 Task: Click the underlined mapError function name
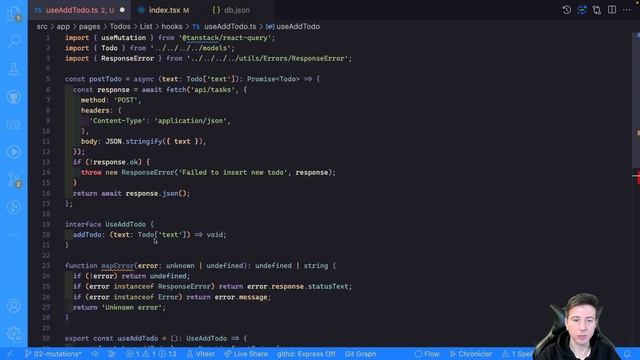(x=117, y=266)
